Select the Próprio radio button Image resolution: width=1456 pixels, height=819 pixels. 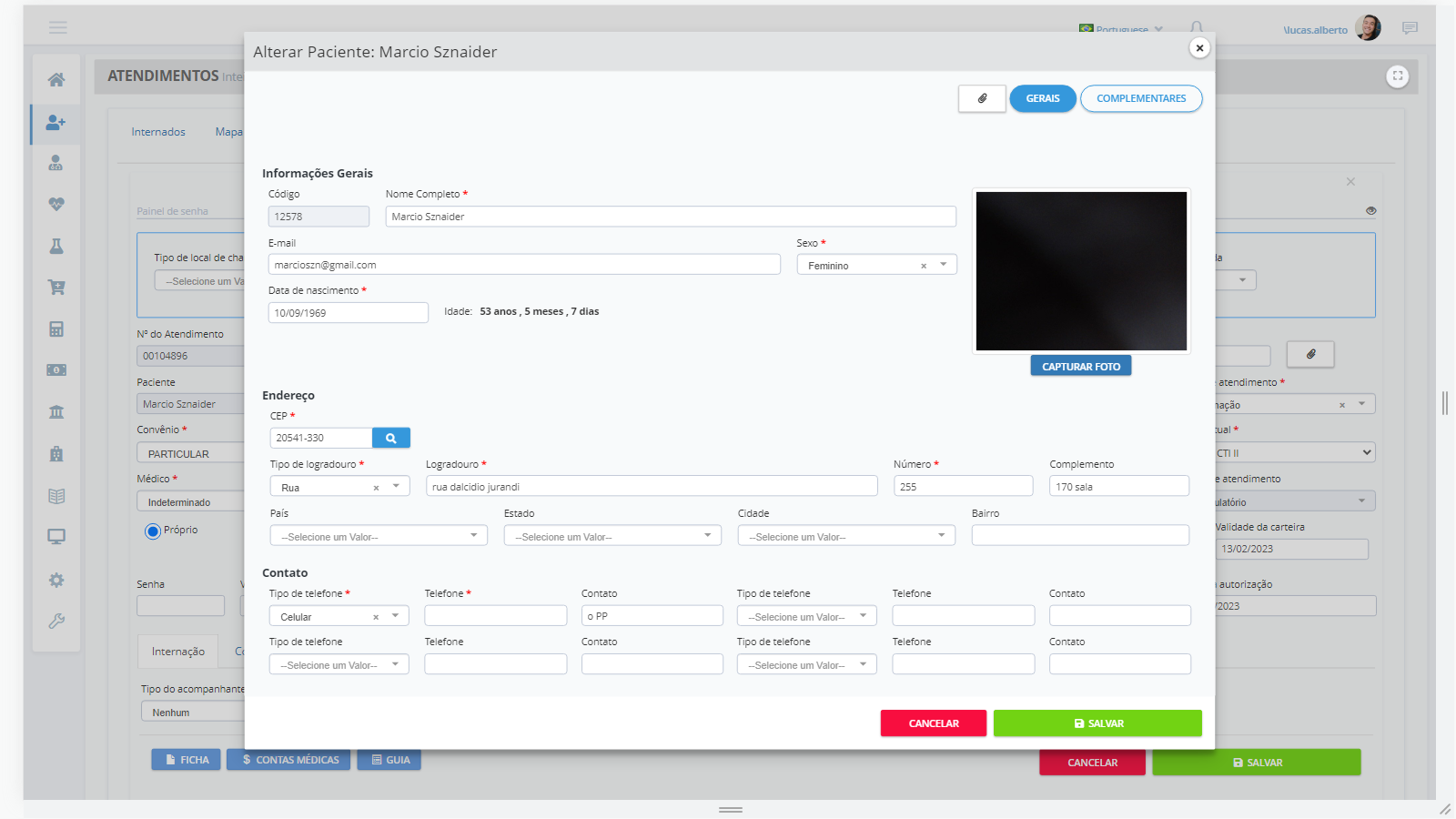click(153, 531)
